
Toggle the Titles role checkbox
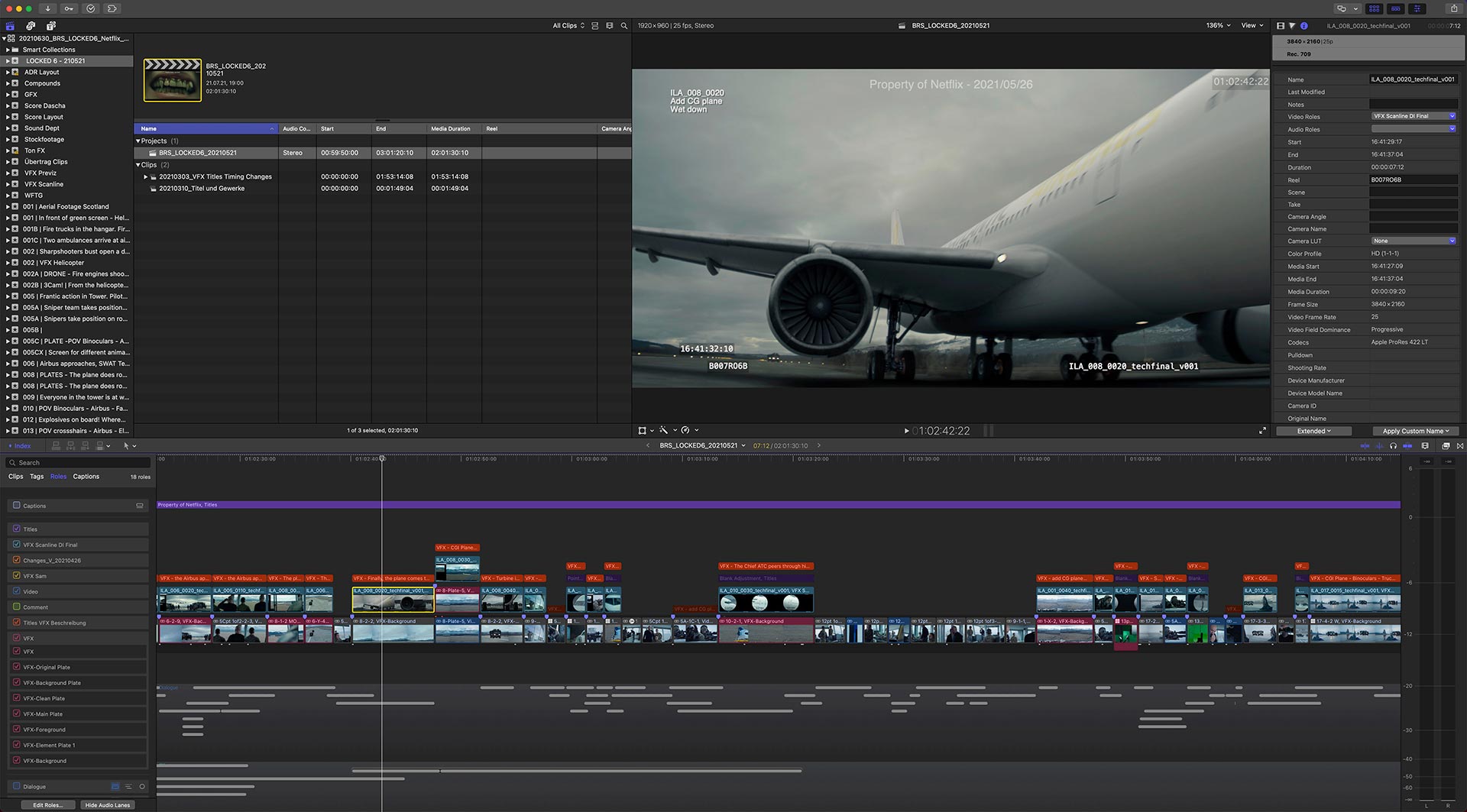point(17,529)
